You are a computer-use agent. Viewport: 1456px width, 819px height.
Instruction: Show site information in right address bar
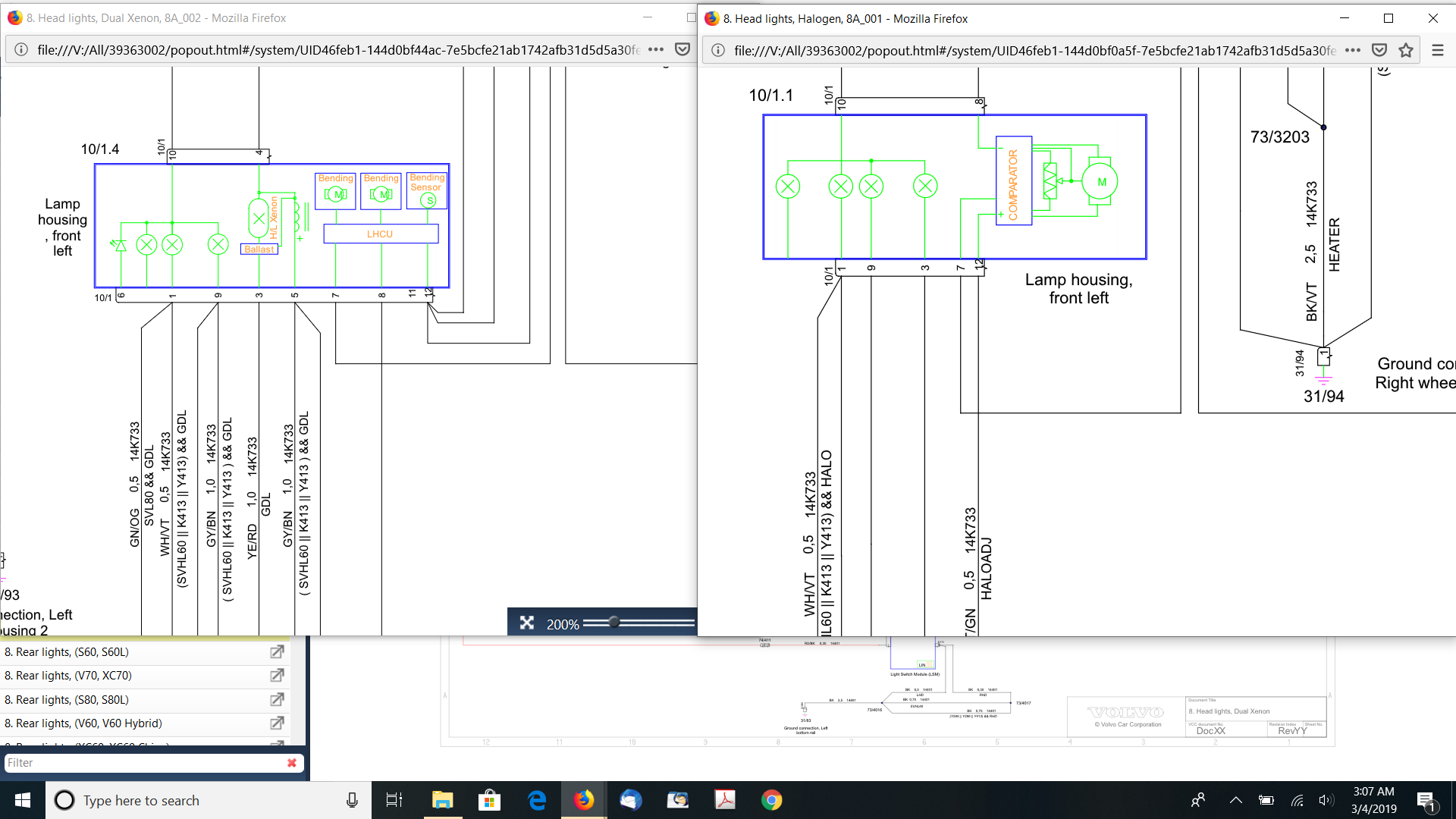(718, 50)
